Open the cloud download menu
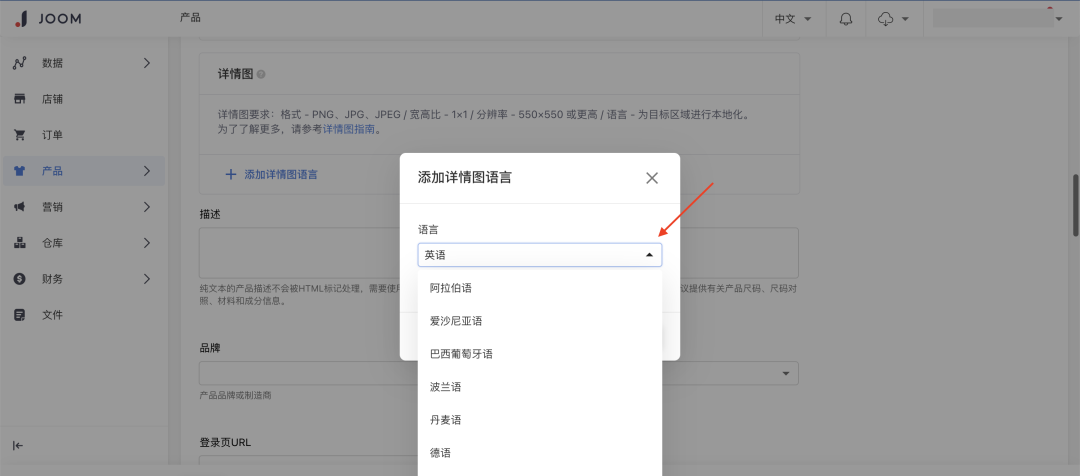1080x476 pixels. [894, 19]
